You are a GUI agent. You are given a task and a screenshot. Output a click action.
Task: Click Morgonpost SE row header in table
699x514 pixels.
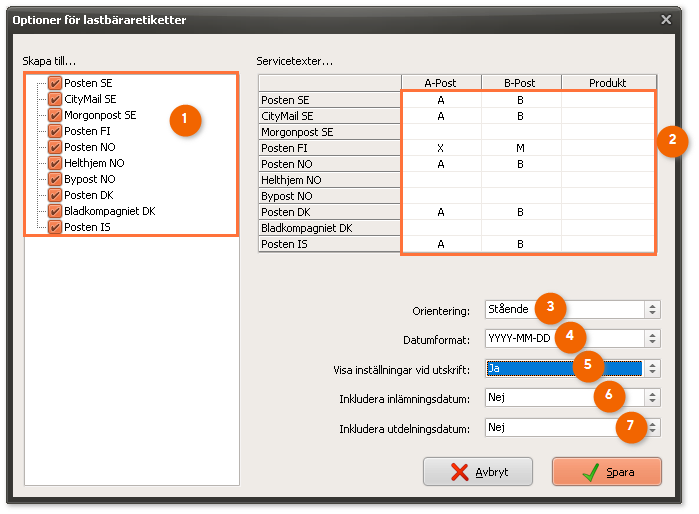tap(329, 132)
